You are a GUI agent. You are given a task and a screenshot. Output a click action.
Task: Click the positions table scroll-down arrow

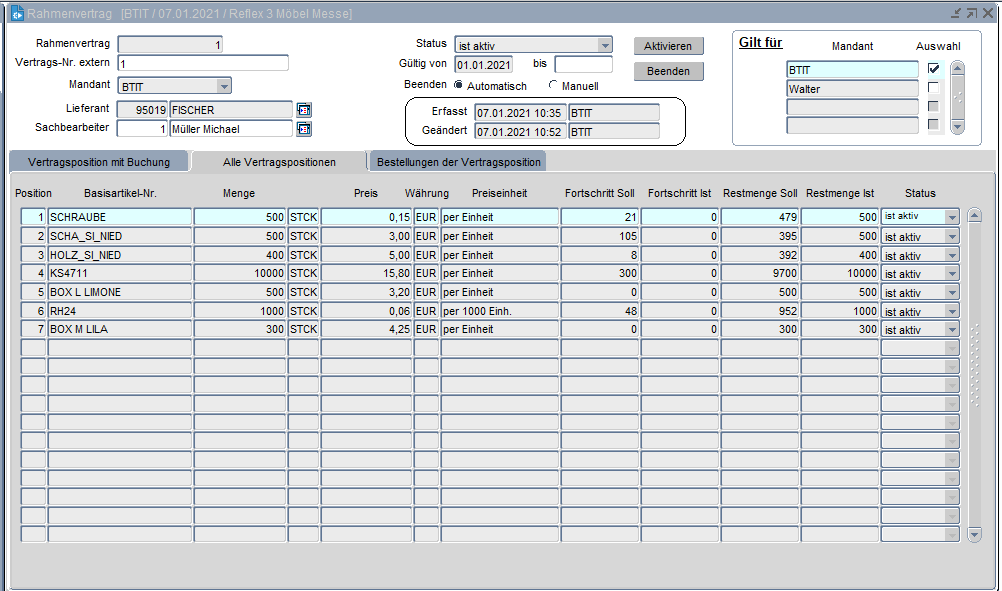click(x=975, y=535)
